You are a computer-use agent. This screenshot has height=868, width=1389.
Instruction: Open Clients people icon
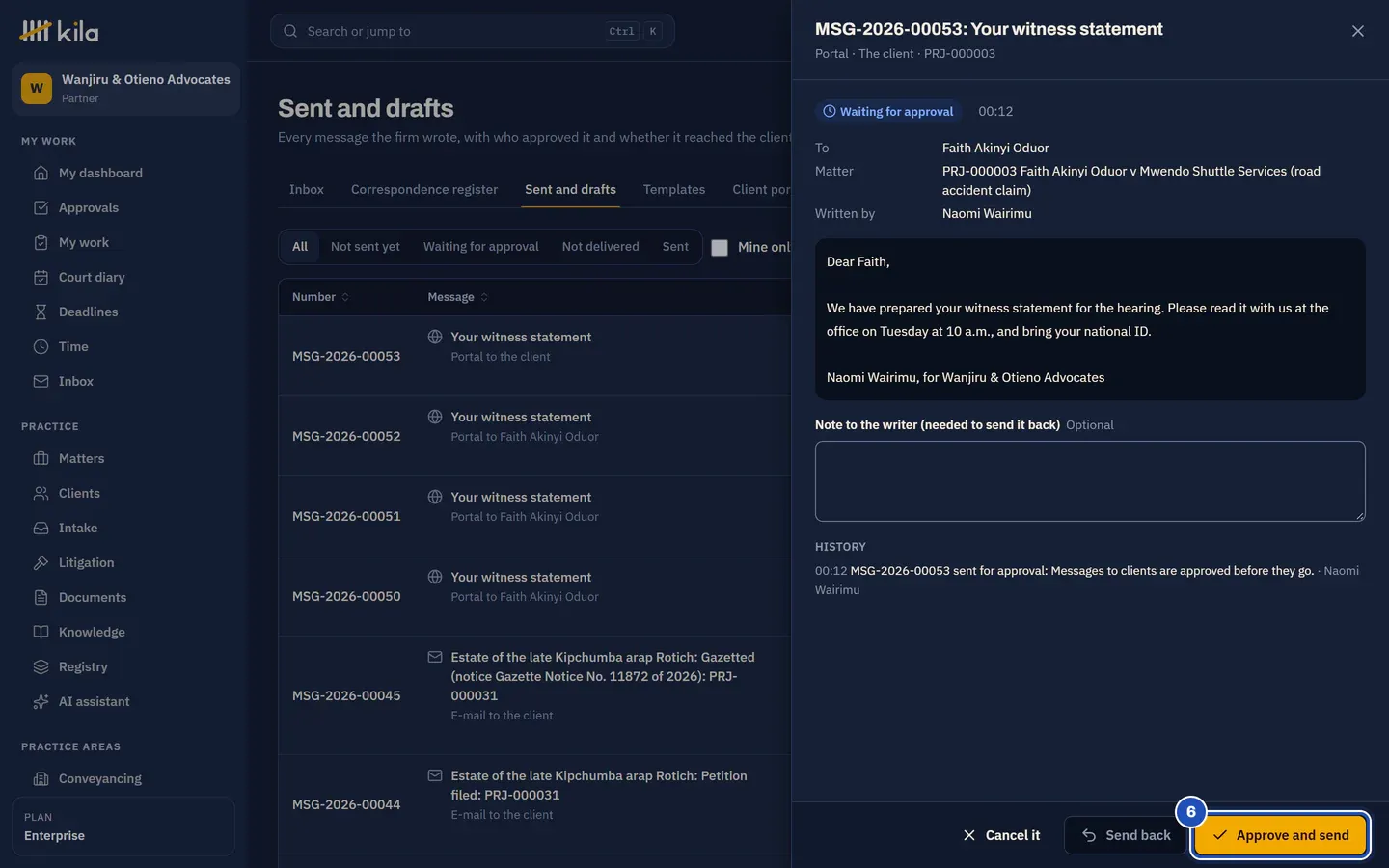[41, 493]
